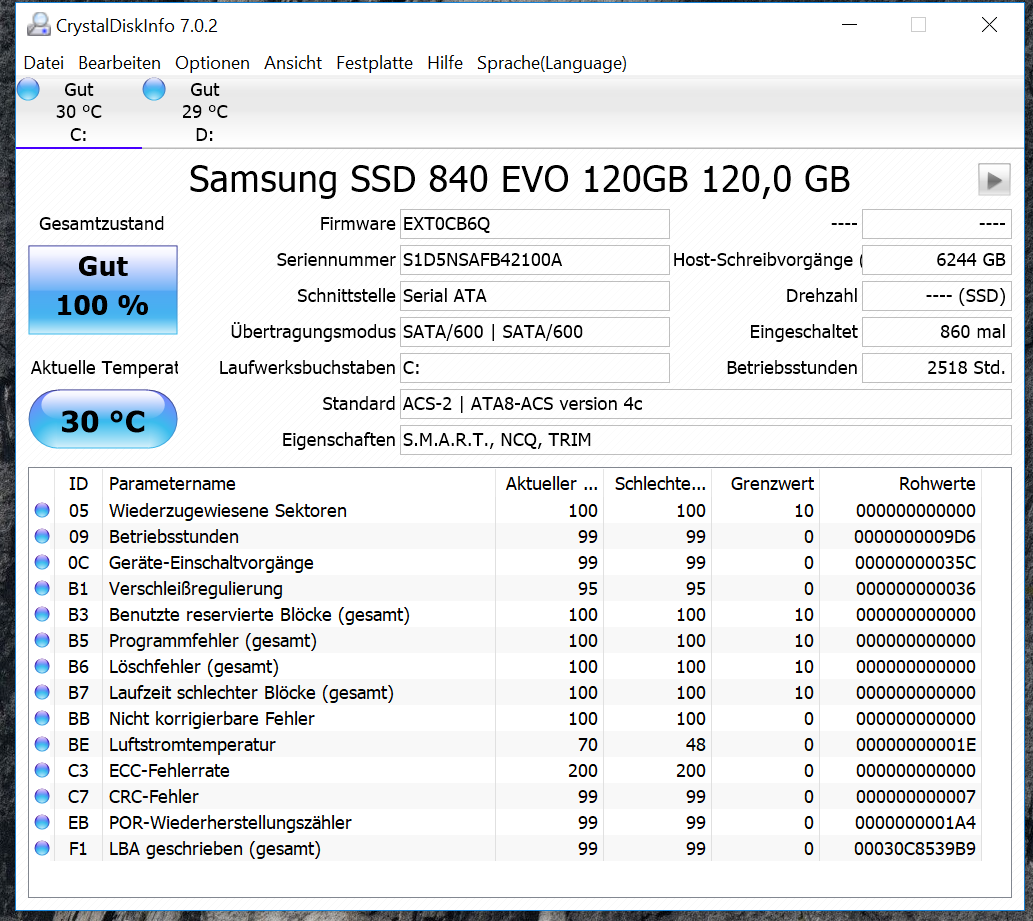1033x921 pixels.
Task: Select the C: drive tab at 30 °C
Action: [x=79, y=112]
